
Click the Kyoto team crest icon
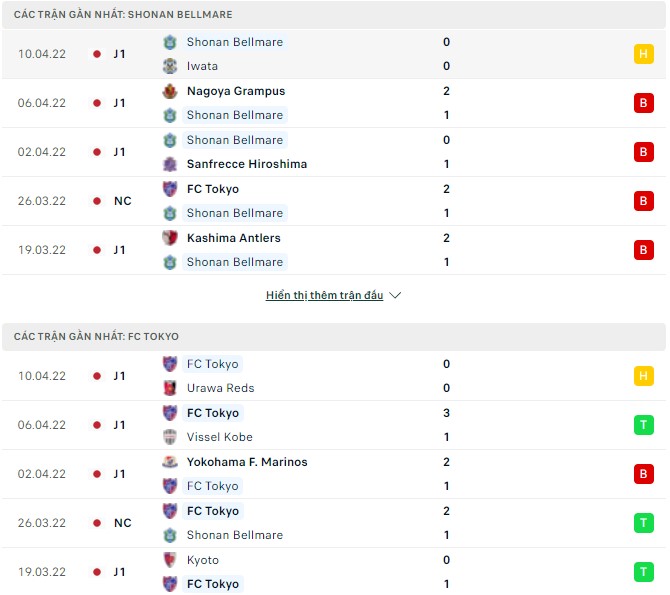(170, 560)
